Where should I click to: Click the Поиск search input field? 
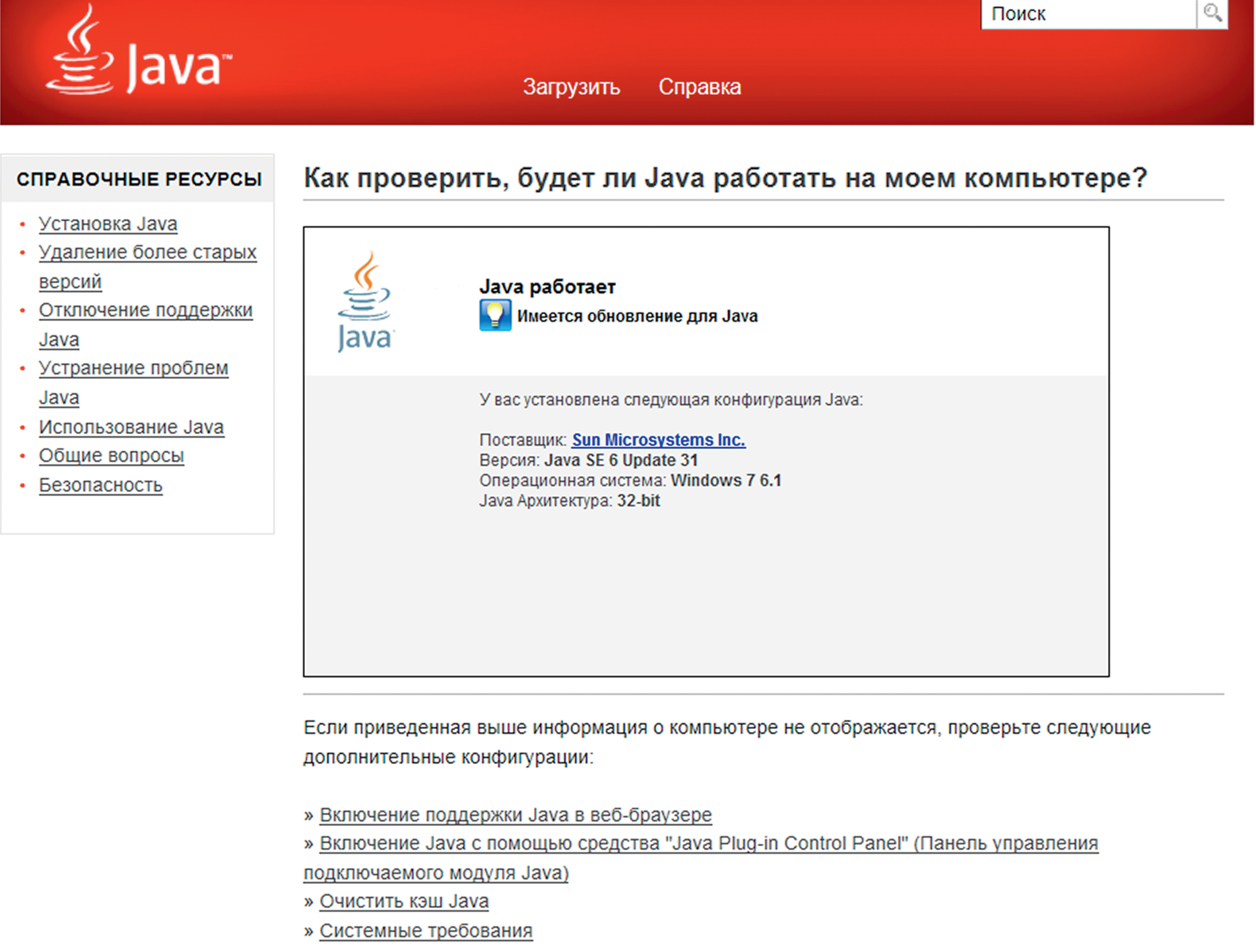1088,14
